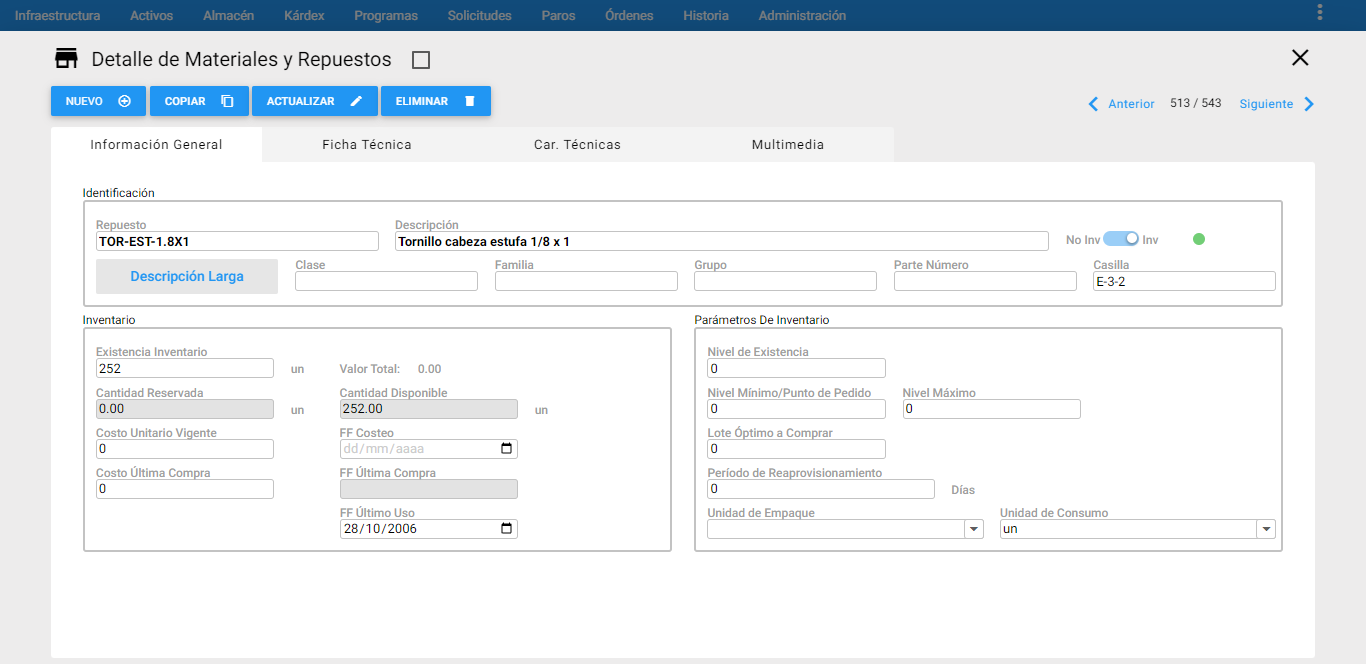Click the Nivel de Existencia field
The width and height of the screenshot is (1366, 664).
click(x=796, y=368)
